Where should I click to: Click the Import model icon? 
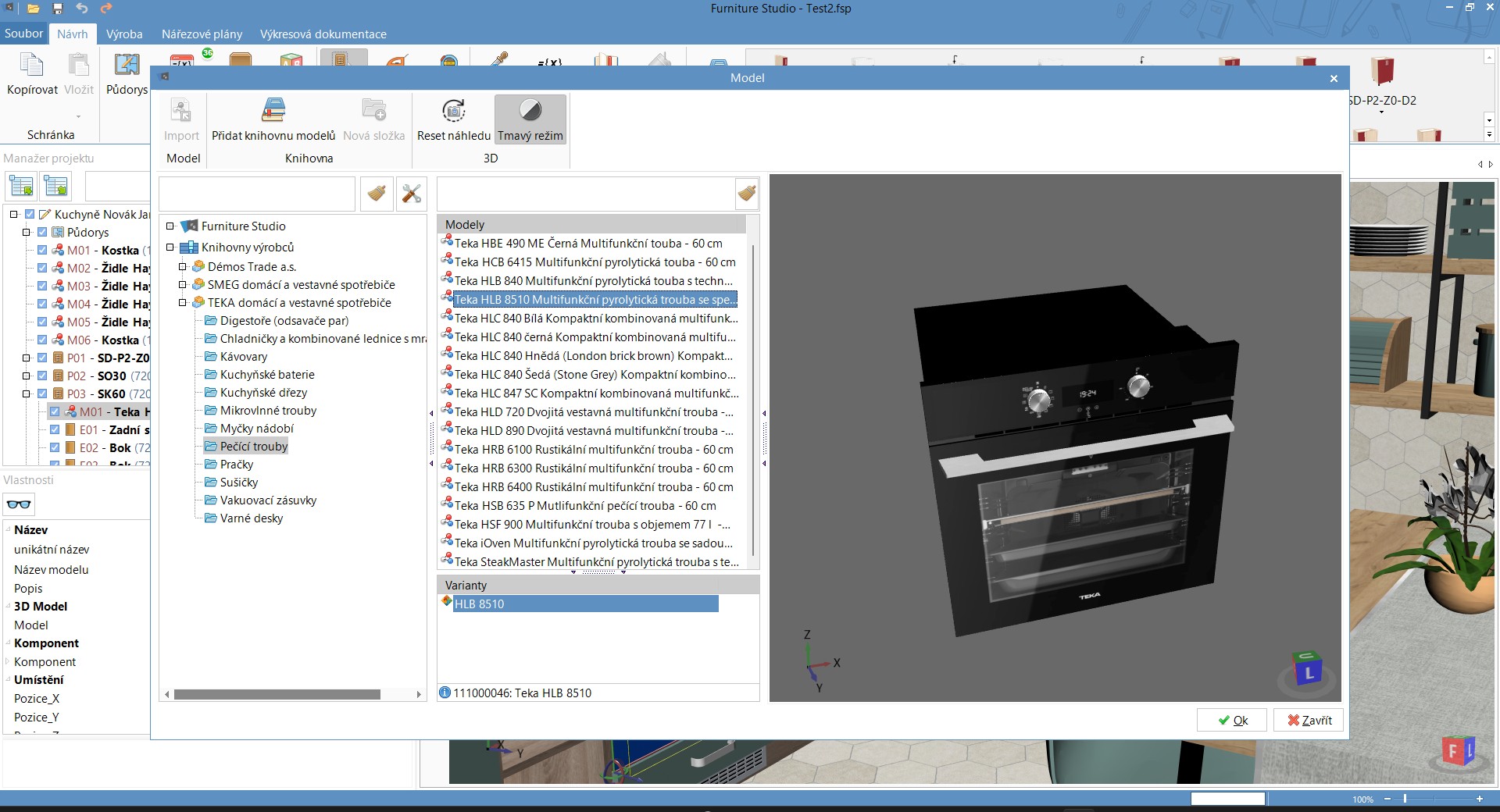(181, 111)
